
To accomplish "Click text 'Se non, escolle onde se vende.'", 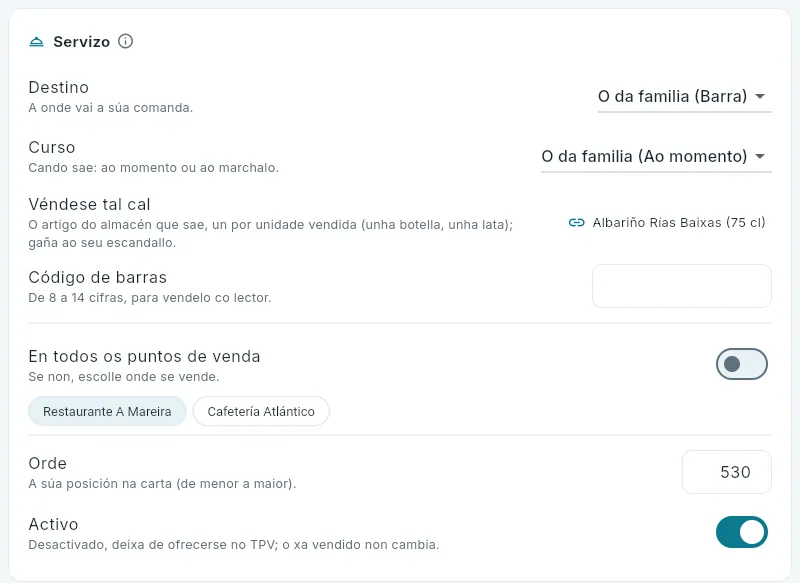I will point(123,377).
